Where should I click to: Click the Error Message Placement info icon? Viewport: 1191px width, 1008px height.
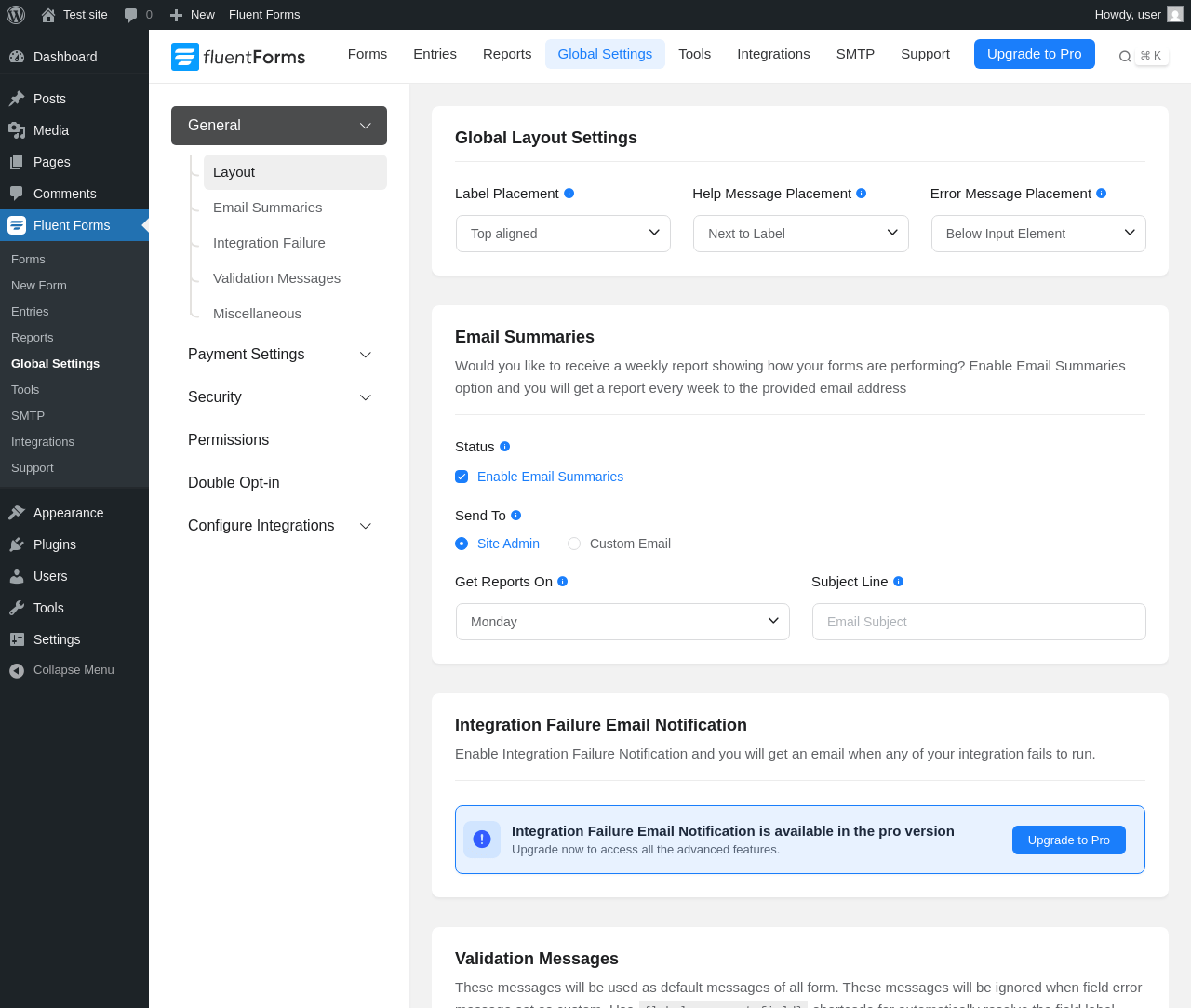[1102, 194]
